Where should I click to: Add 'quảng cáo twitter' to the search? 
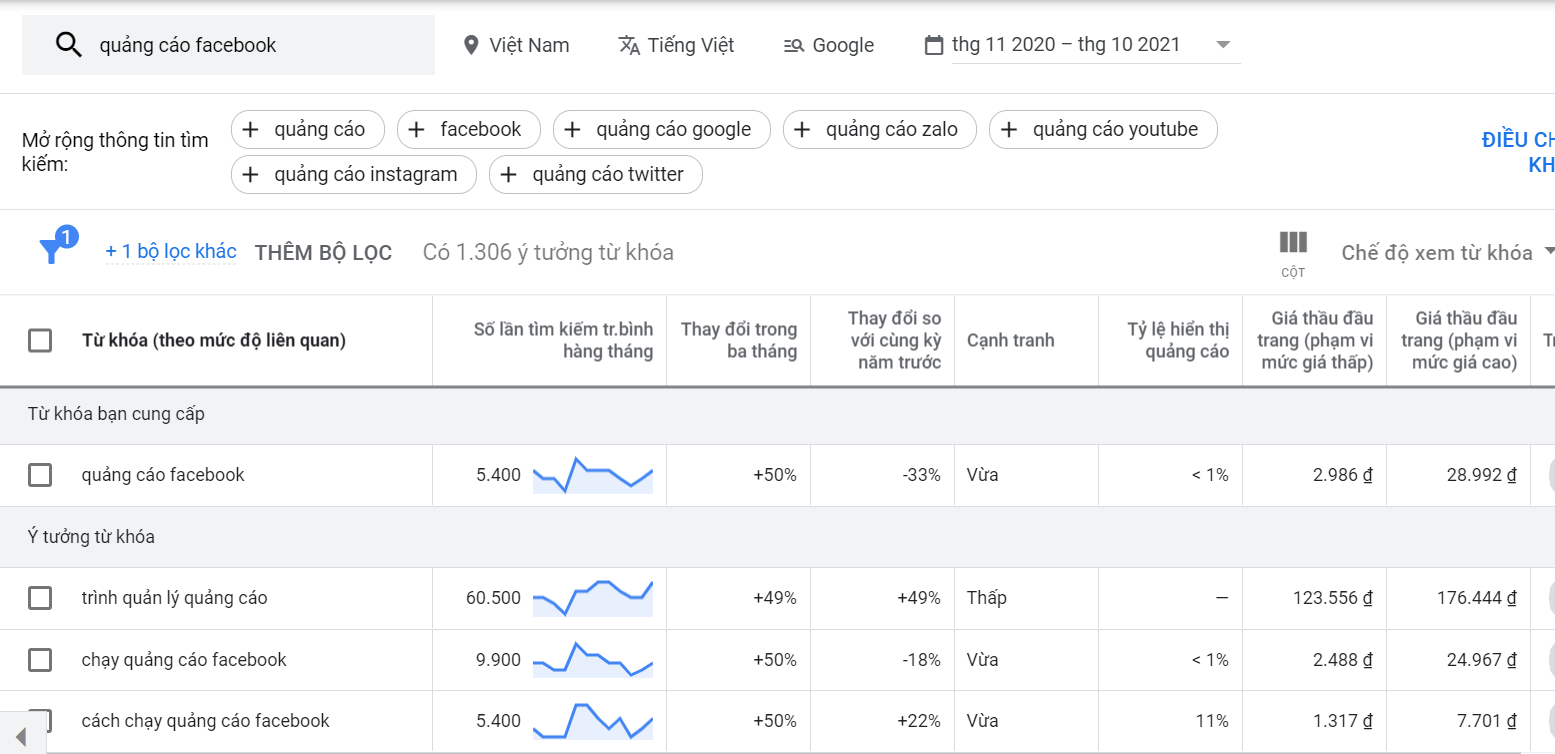pyautogui.click(x=596, y=174)
